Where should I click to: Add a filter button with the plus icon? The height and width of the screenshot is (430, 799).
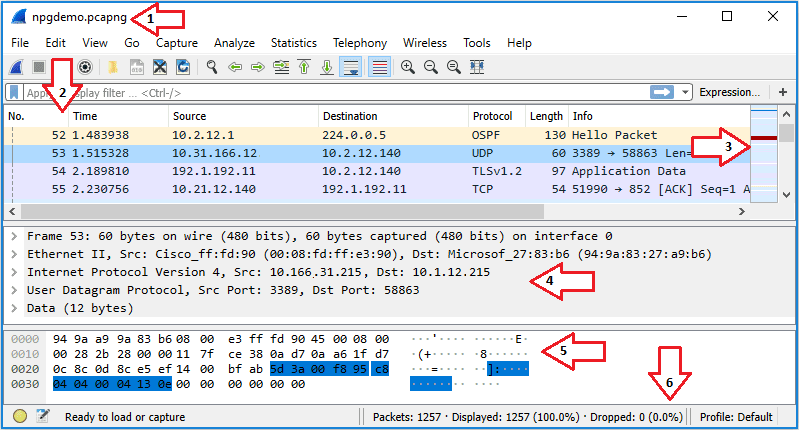point(783,92)
